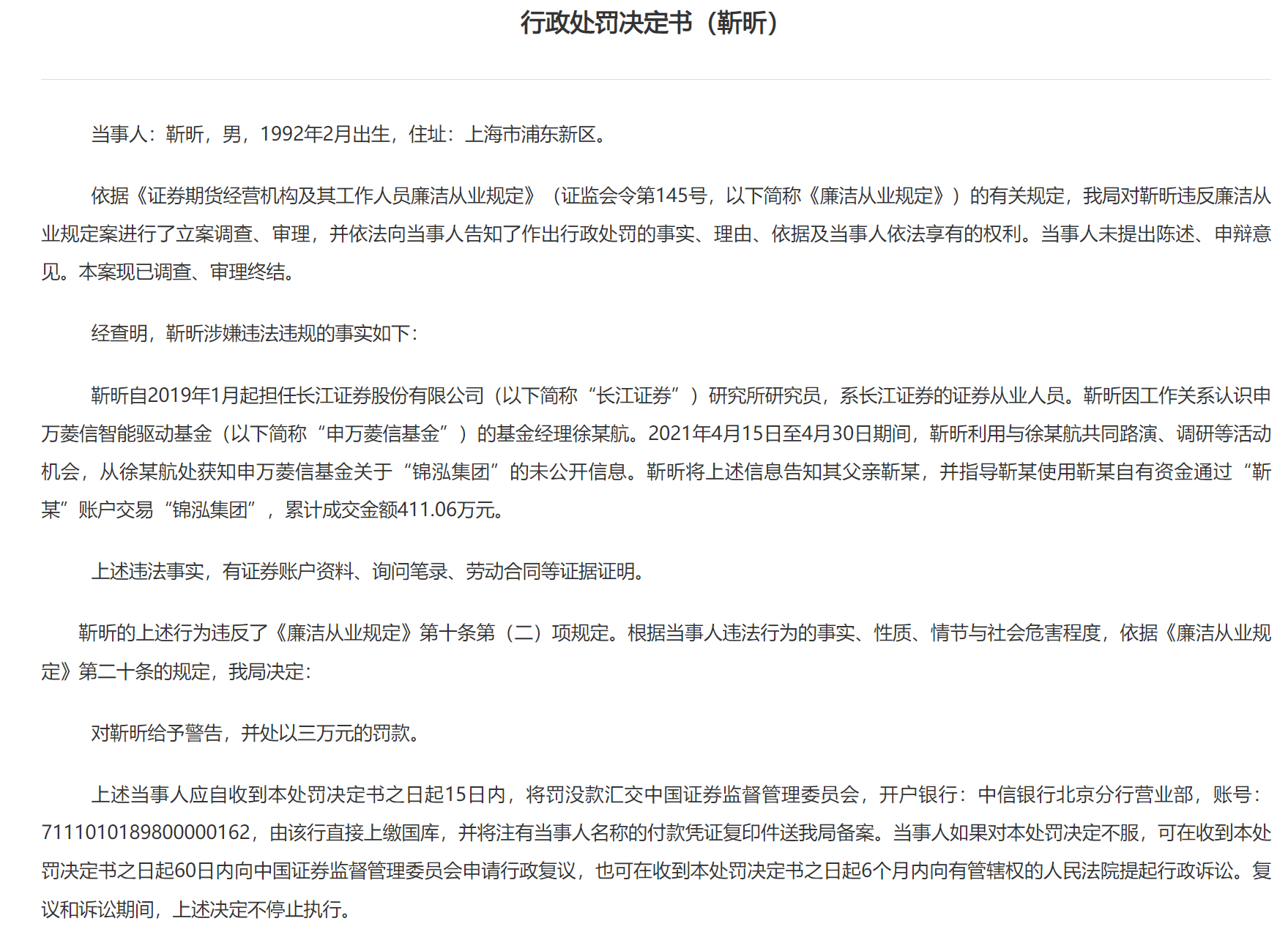
Task: Click the words 人民法院
Action: coord(1081,871)
